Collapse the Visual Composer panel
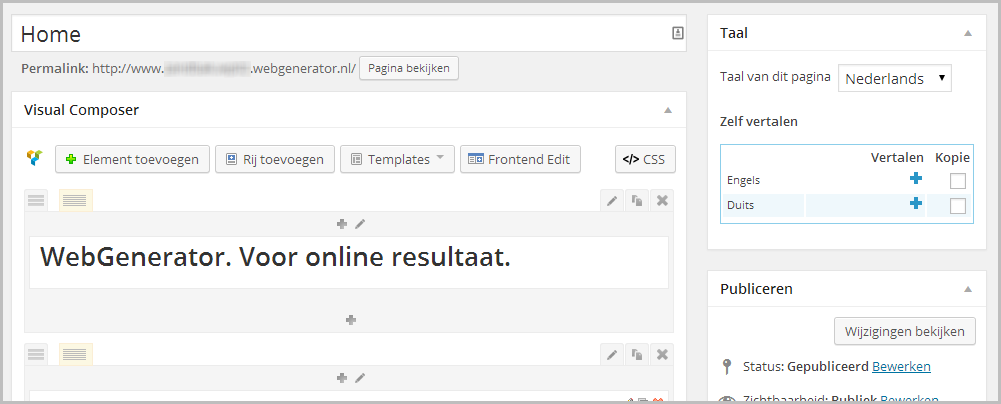The image size is (1001, 404). (668, 110)
